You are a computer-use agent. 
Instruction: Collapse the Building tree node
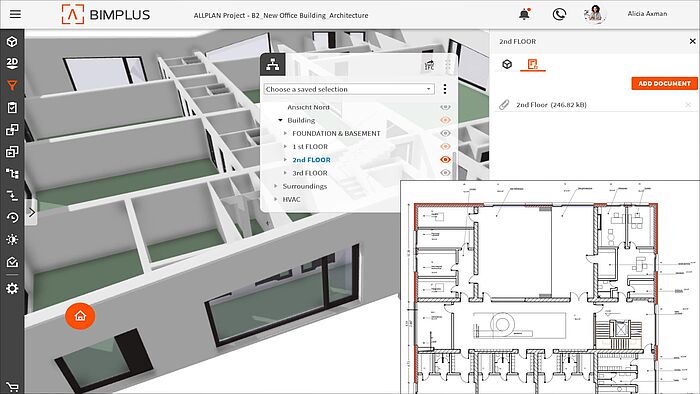pos(280,120)
